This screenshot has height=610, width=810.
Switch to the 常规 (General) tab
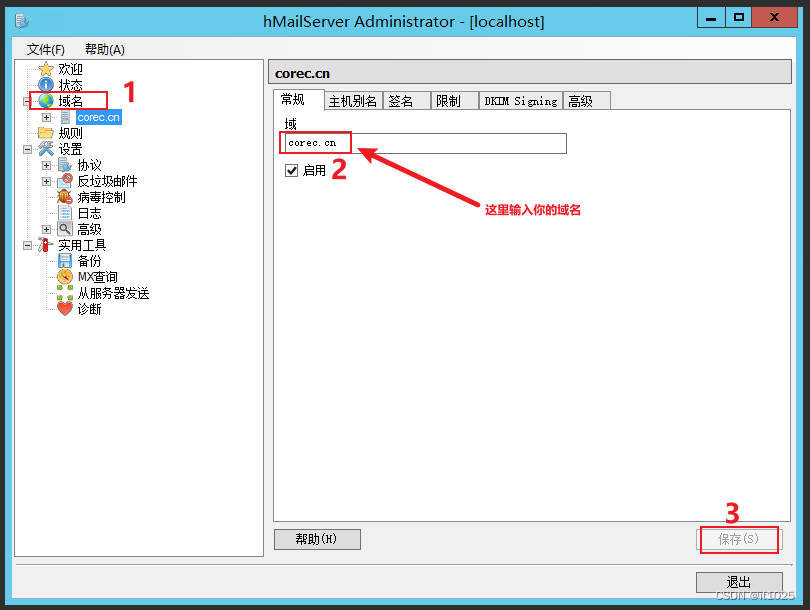pyautogui.click(x=299, y=99)
